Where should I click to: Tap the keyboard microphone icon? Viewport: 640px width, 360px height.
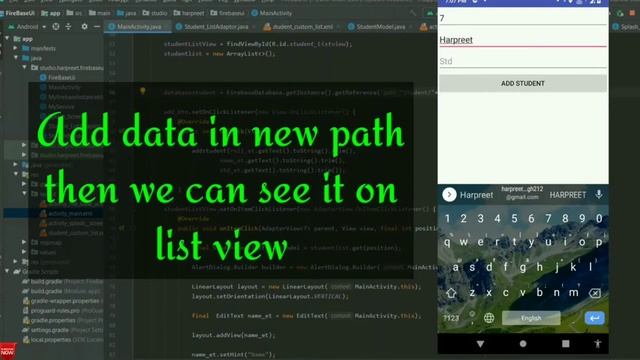tap(598, 195)
